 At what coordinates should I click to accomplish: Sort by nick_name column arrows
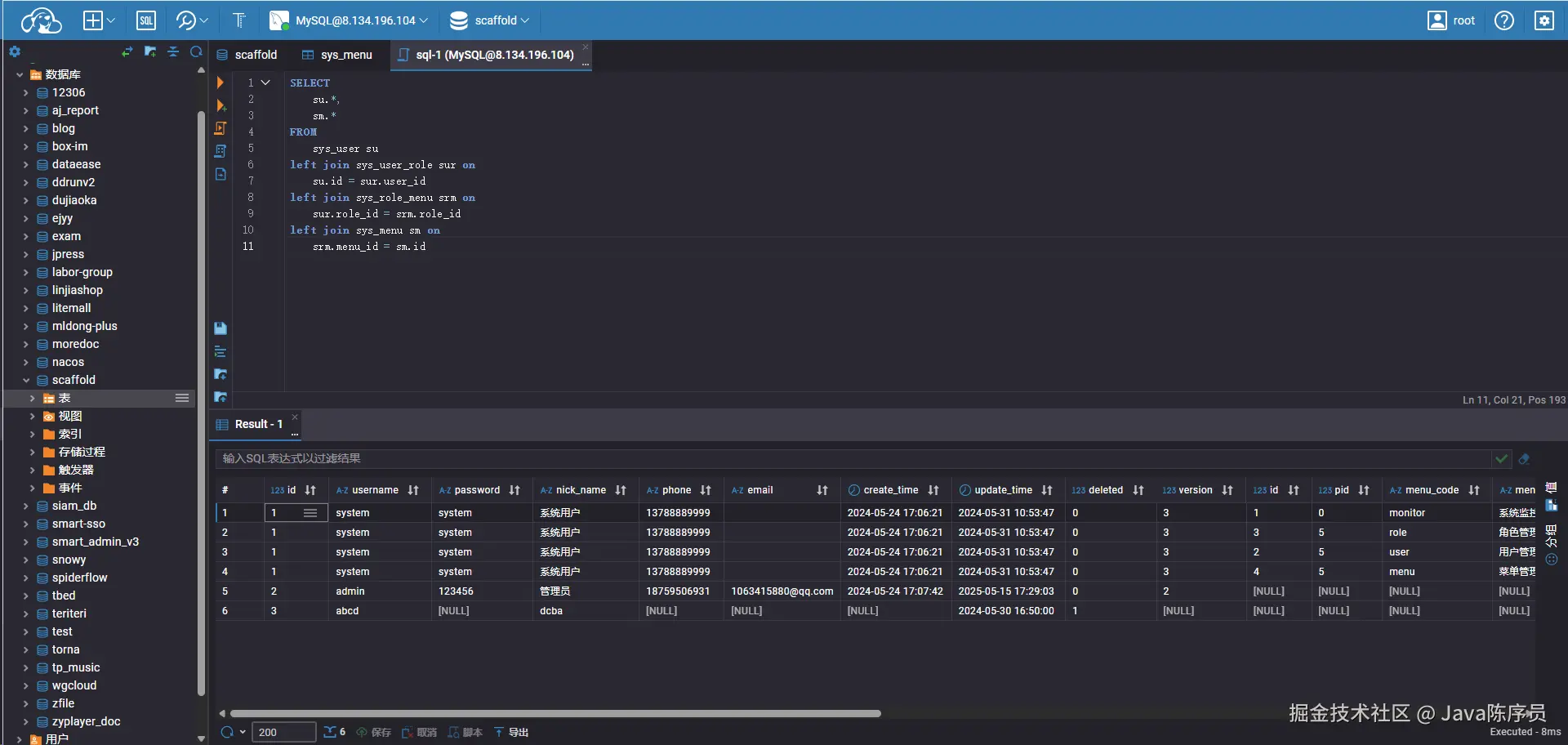click(621, 490)
